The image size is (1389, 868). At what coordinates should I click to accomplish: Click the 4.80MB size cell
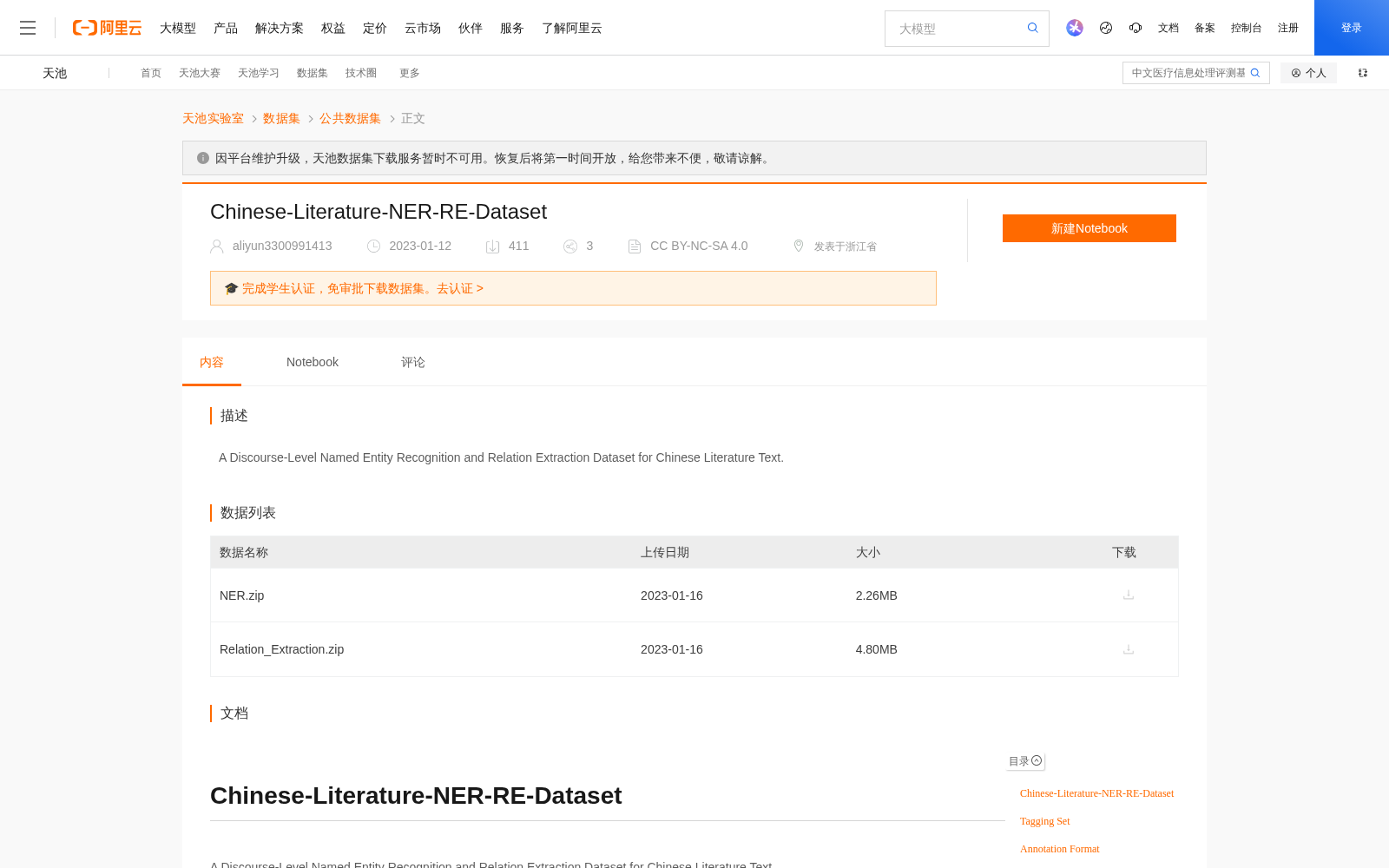[877, 649]
